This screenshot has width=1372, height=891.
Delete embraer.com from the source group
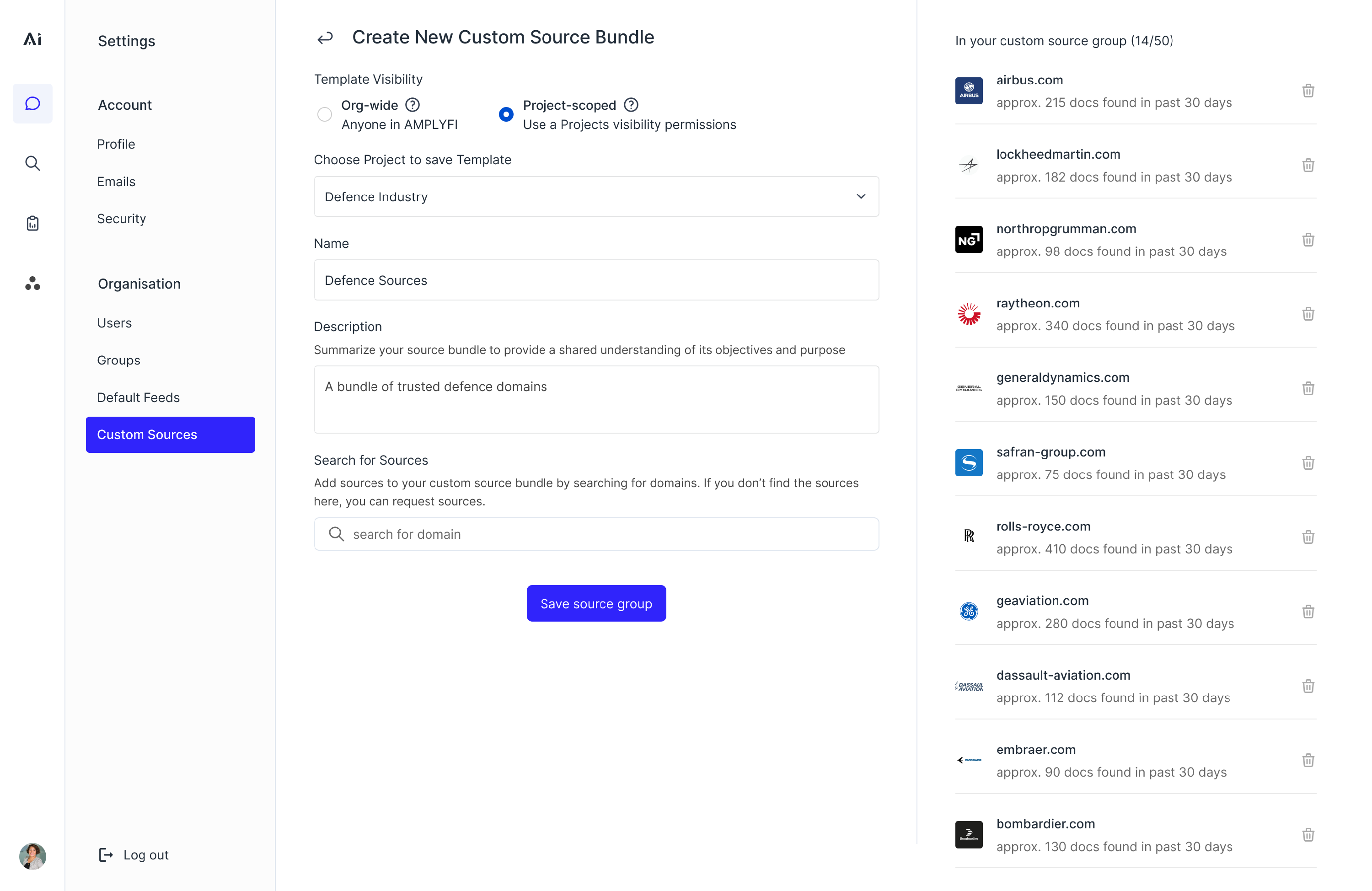point(1308,761)
